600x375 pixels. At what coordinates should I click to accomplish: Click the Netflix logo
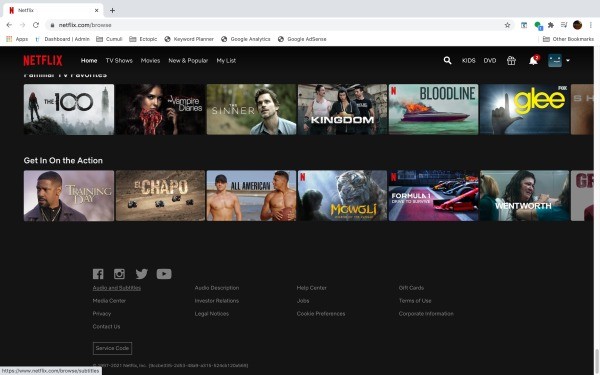click(x=42, y=60)
